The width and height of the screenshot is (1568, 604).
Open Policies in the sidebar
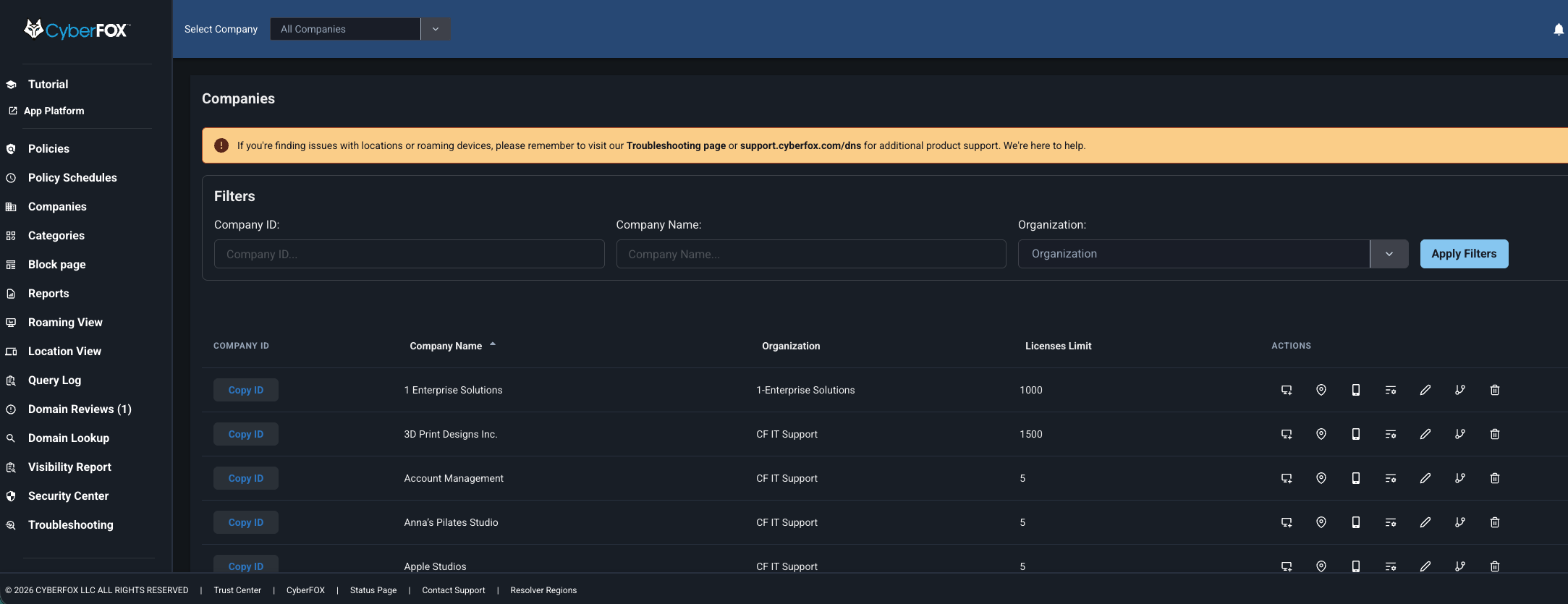pos(48,148)
